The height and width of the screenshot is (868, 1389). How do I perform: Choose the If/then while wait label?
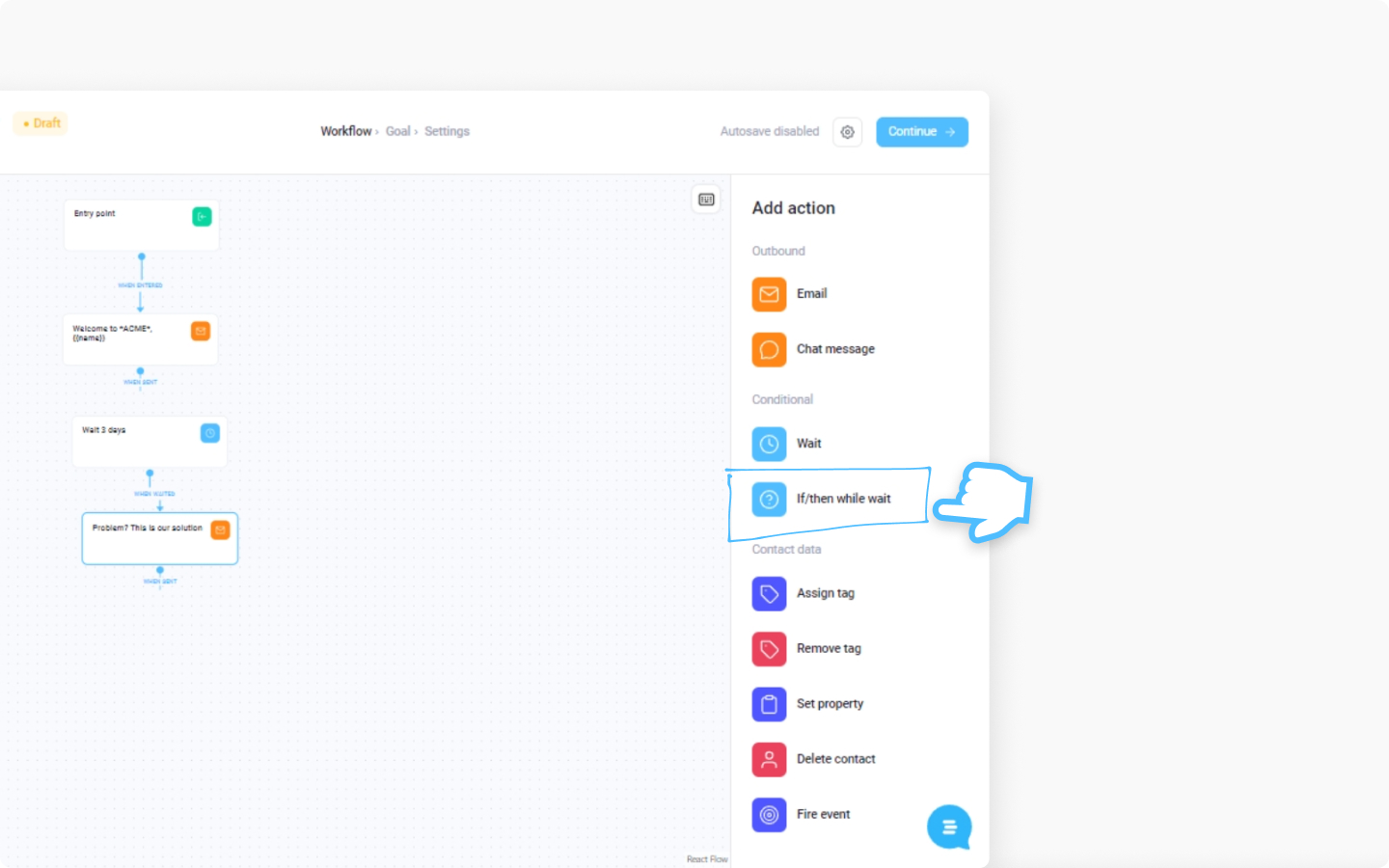pos(843,499)
